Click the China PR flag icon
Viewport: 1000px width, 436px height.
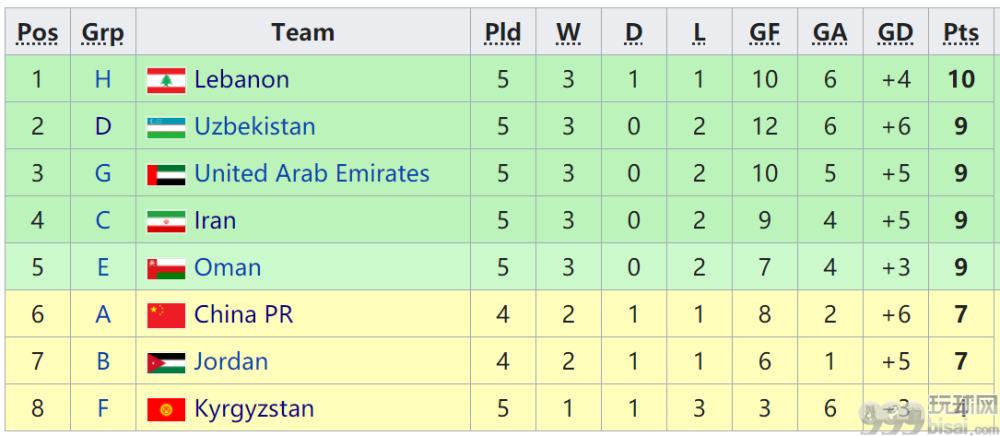point(166,315)
